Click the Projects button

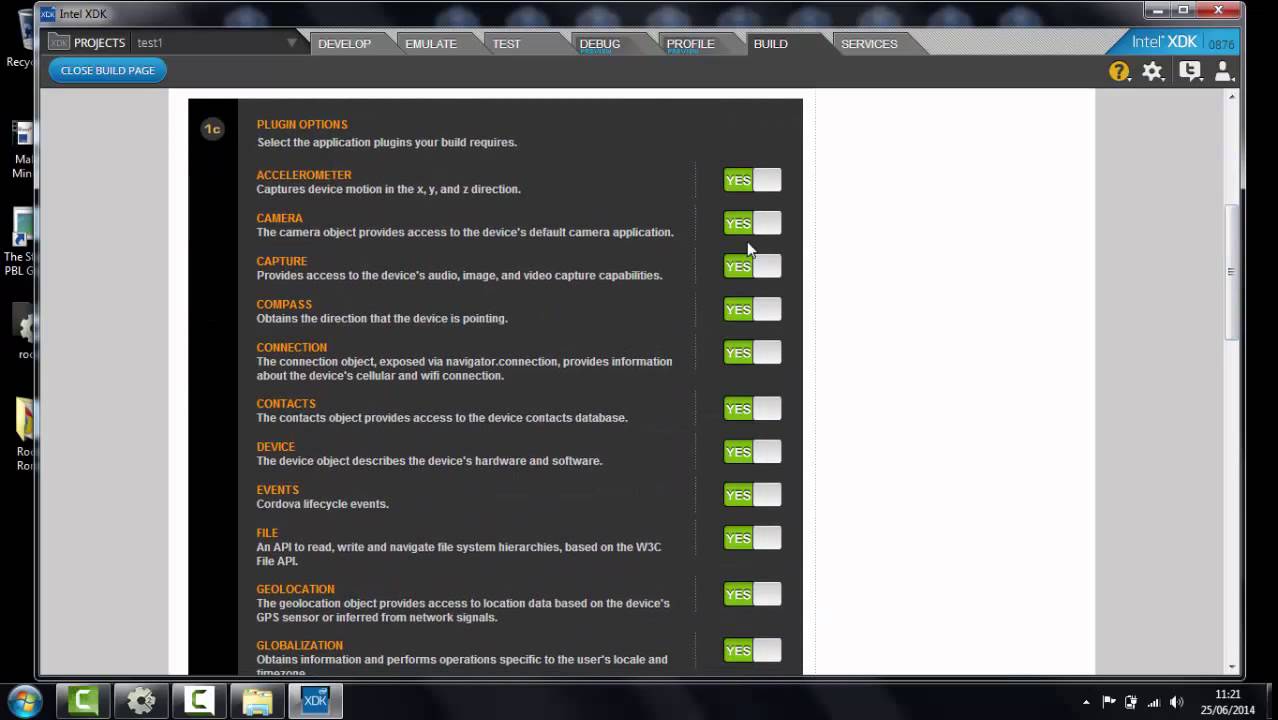click(87, 43)
